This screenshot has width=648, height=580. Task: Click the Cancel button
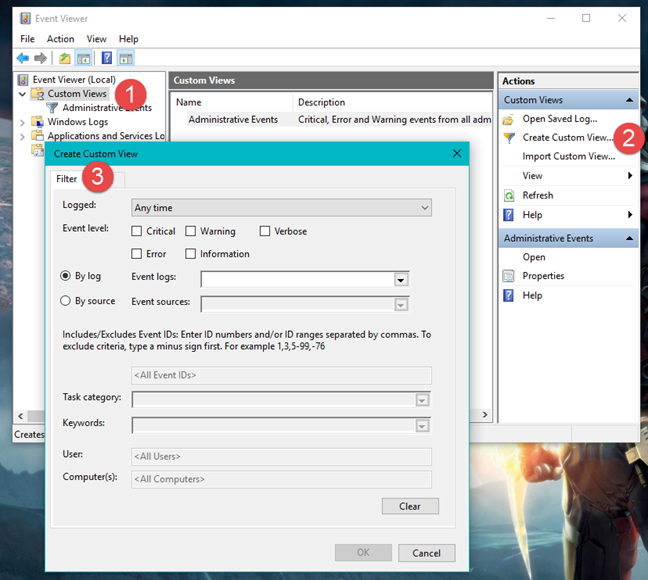coord(426,553)
